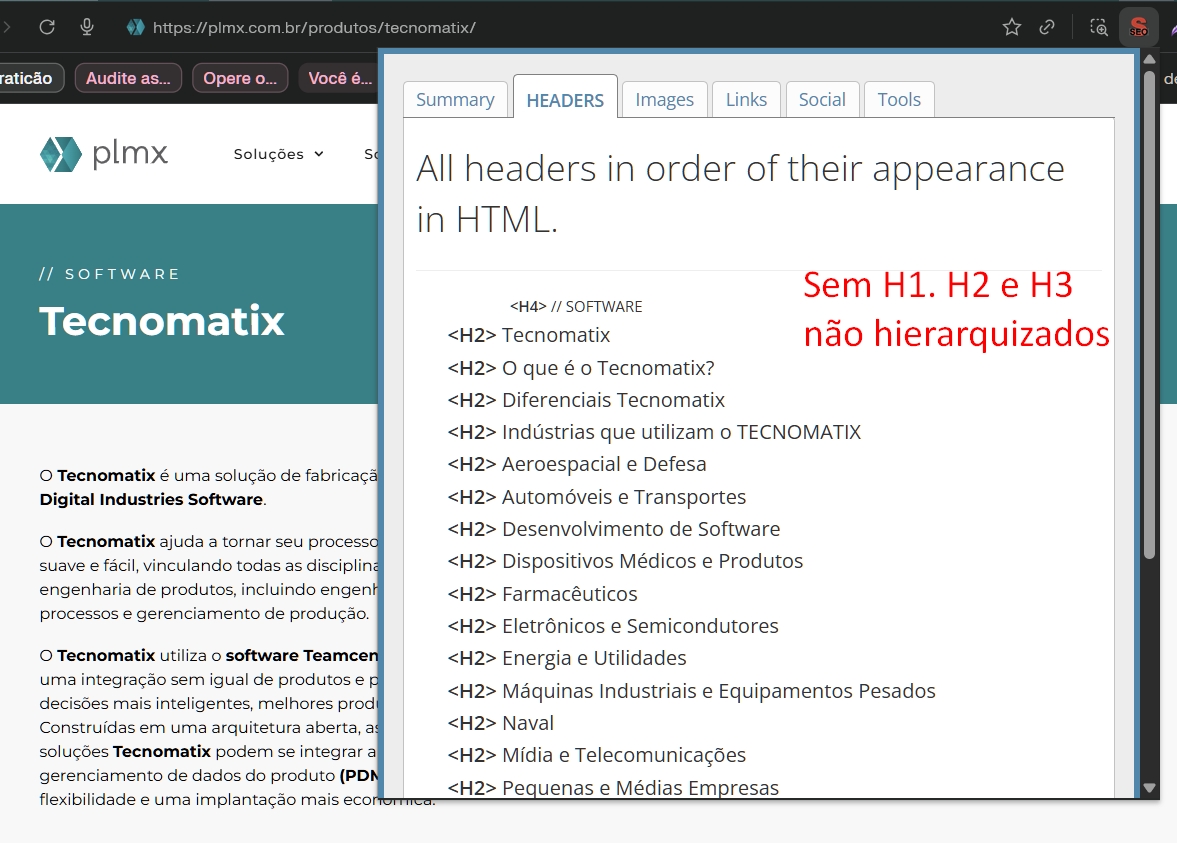Click 'O que é o Tecnomatix?' header entry
The height and width of the screenshot is (843, 1177).
(x=581, y=368)
